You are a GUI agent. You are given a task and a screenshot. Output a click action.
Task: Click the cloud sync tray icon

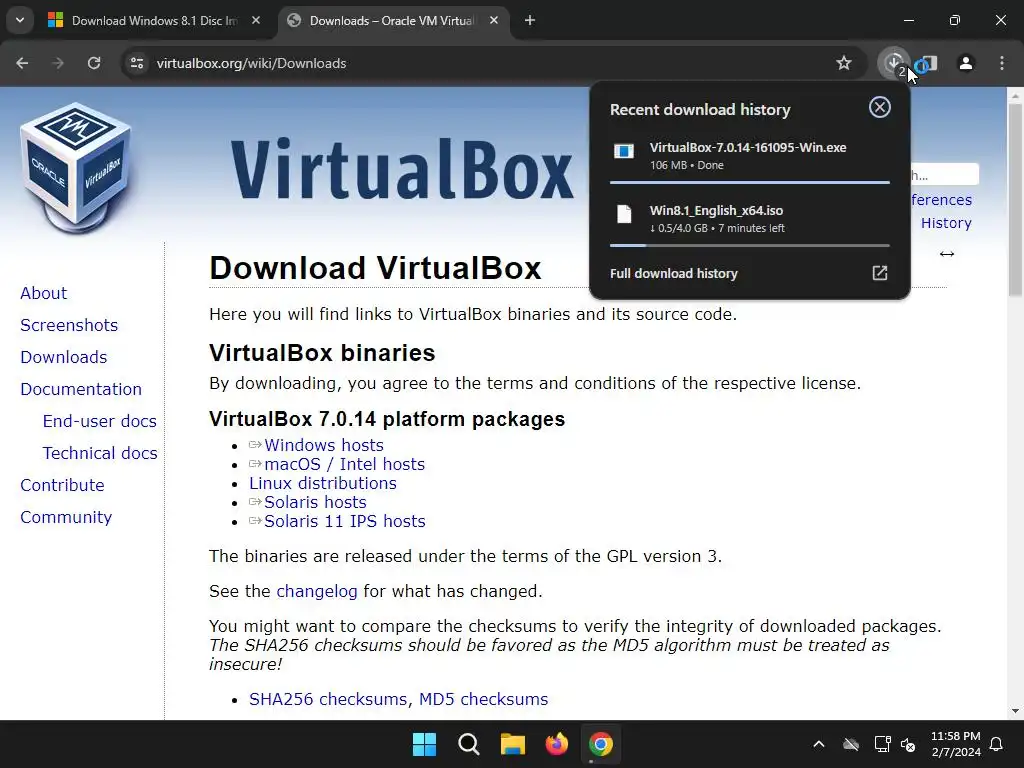click(850, 744)
